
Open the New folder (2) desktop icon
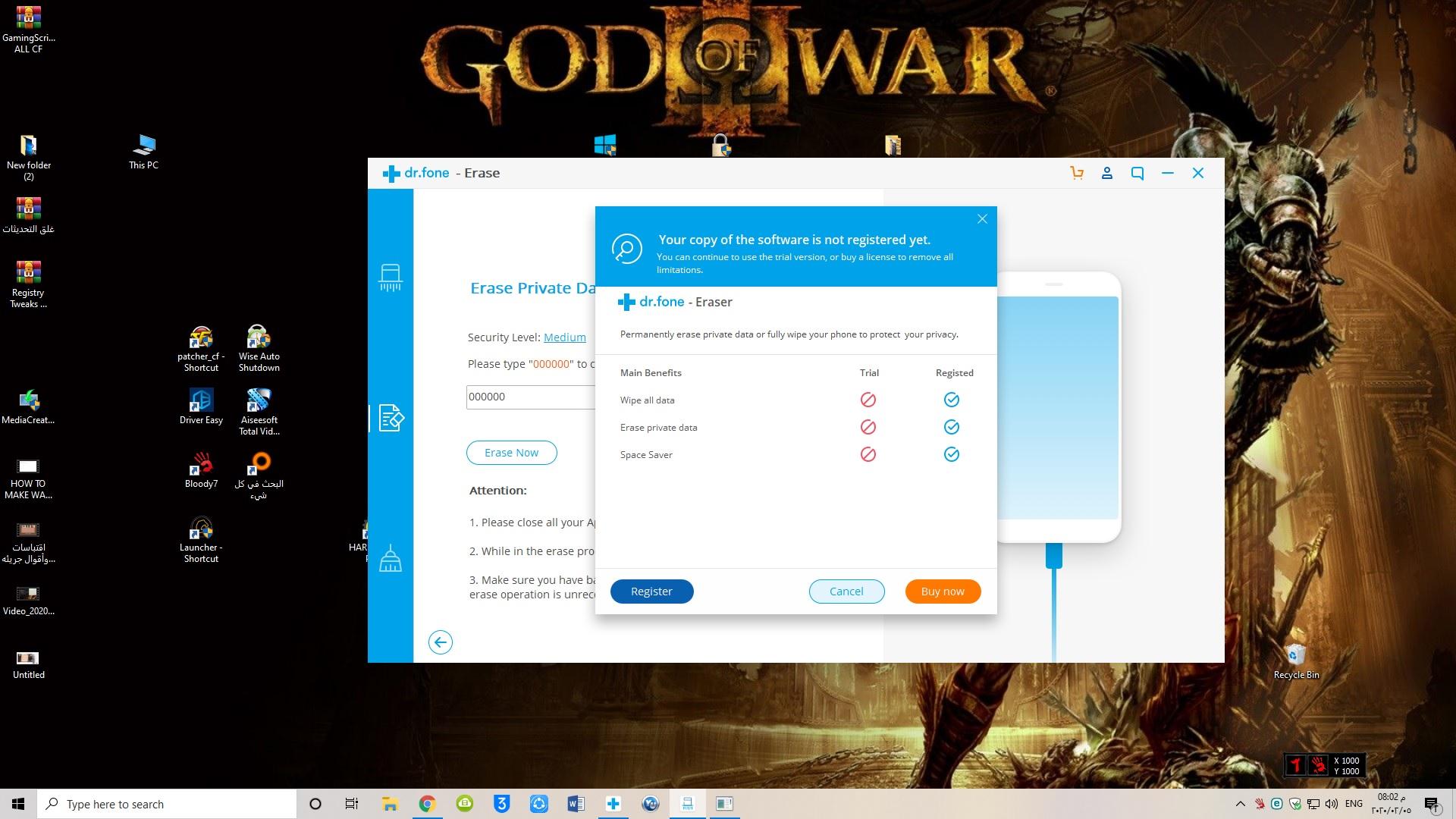click(x=28, y=157)
